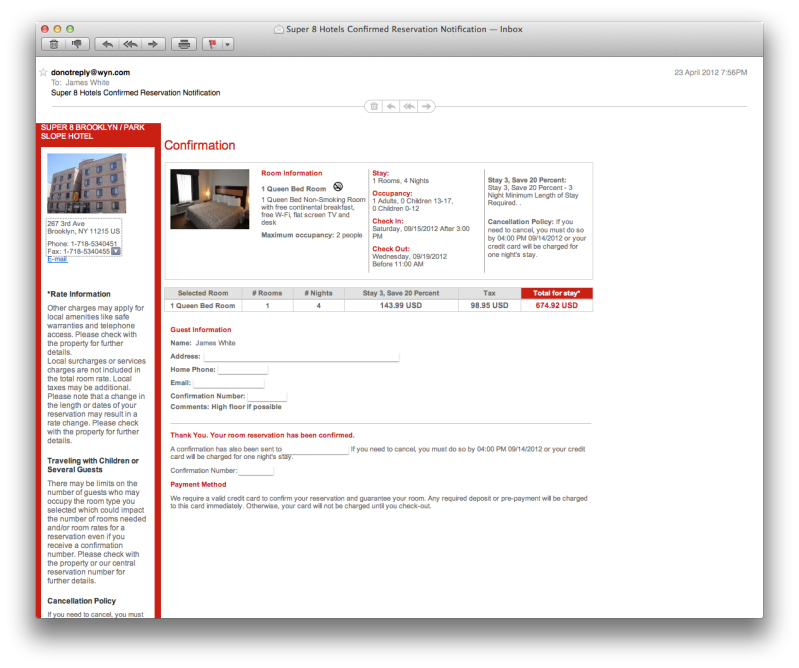The image size is (799, 668).
Task: Reply all using toolbar double-arrow icon
Action: (130, 44)
